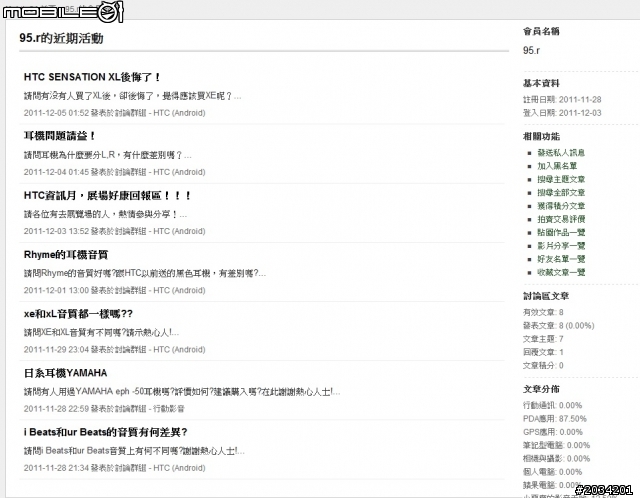Open 搜尋主題文章 link
The height and width of the screenshot is (498, 640).
coord(561,179)
